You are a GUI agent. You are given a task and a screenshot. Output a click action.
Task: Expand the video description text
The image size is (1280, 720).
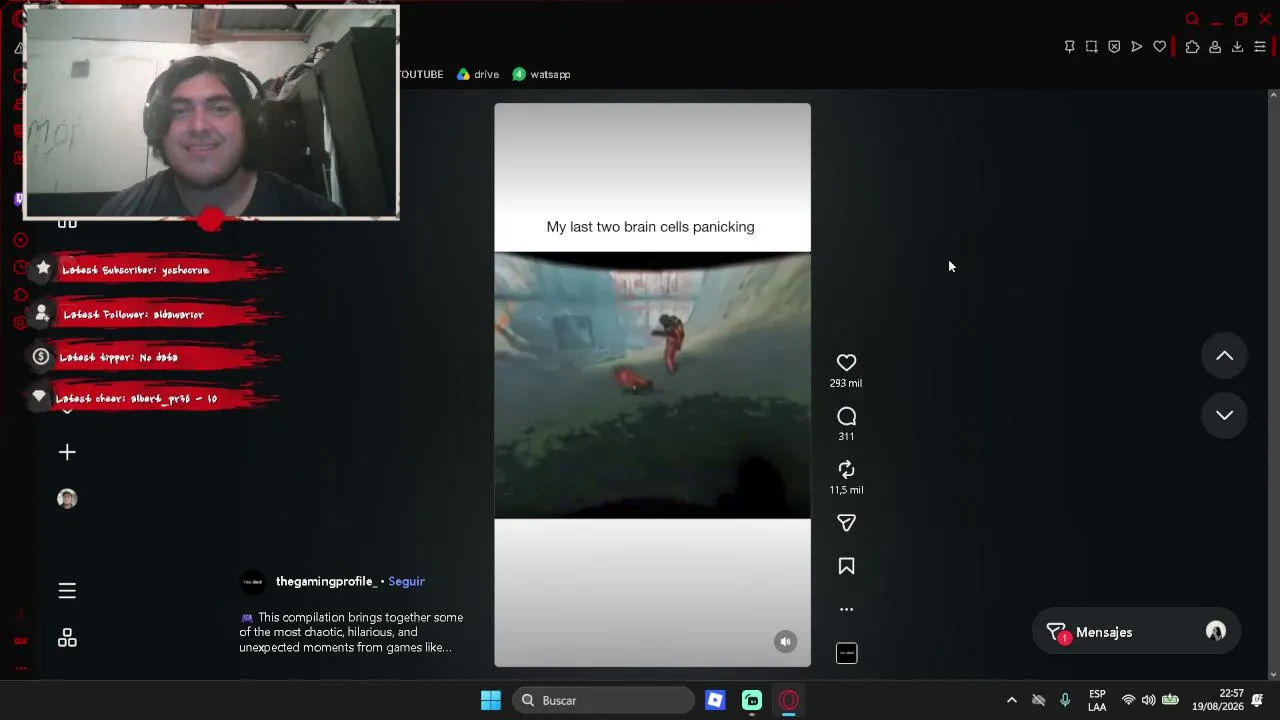point(351,632)
